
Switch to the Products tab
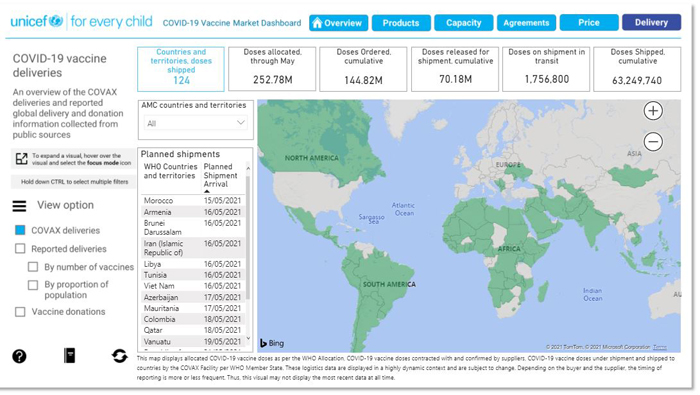401,23
